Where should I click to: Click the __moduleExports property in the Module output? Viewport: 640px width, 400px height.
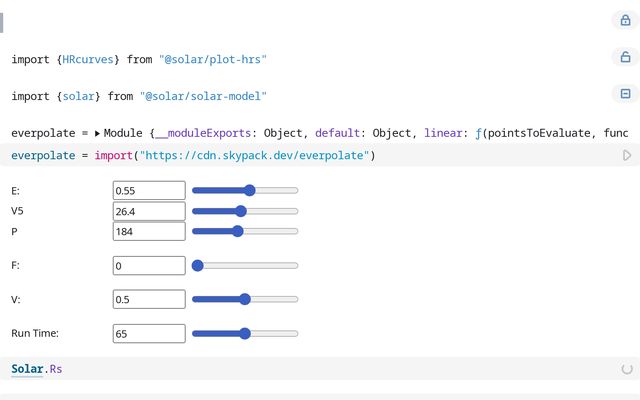203,133
